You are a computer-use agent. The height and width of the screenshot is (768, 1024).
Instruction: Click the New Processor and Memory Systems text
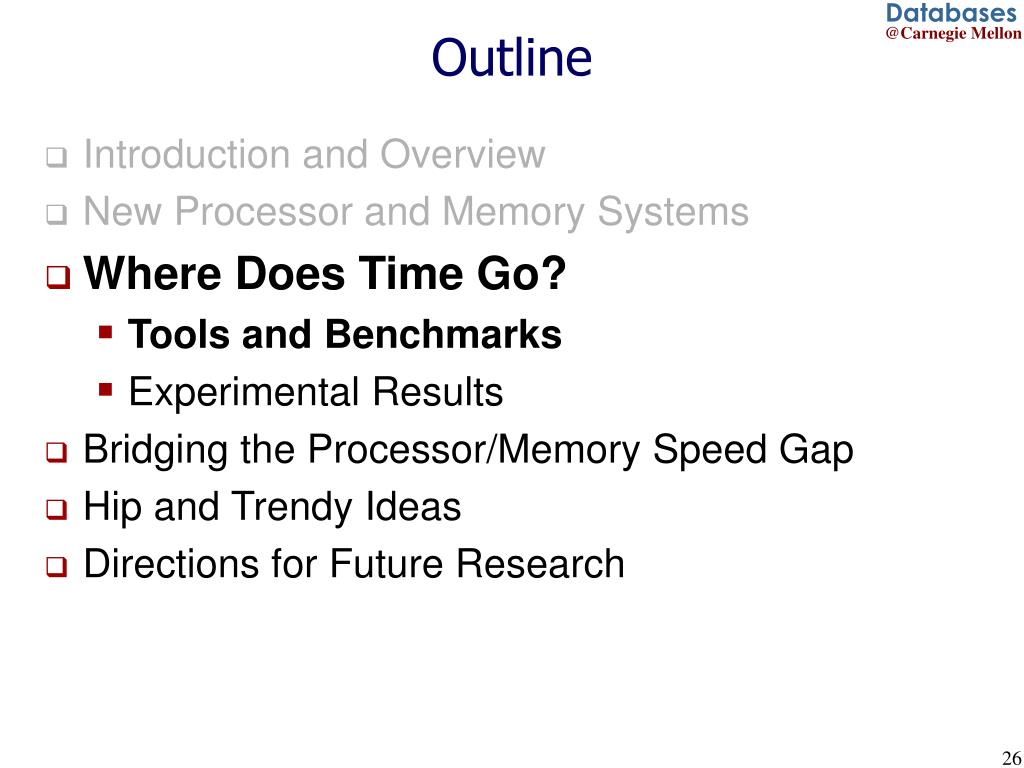[x=416, y=214]
